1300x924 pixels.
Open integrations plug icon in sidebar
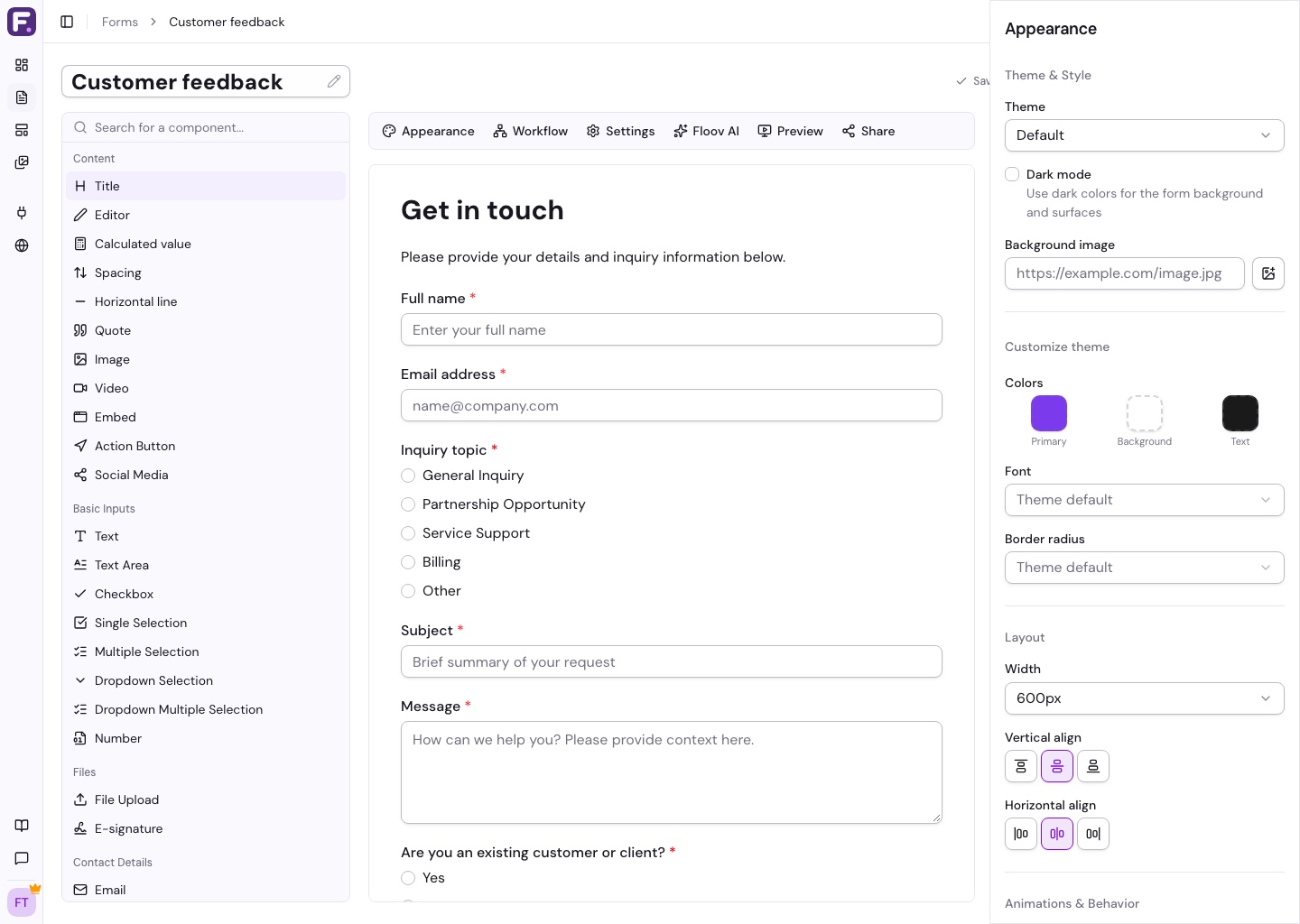(x=22, y=213)
